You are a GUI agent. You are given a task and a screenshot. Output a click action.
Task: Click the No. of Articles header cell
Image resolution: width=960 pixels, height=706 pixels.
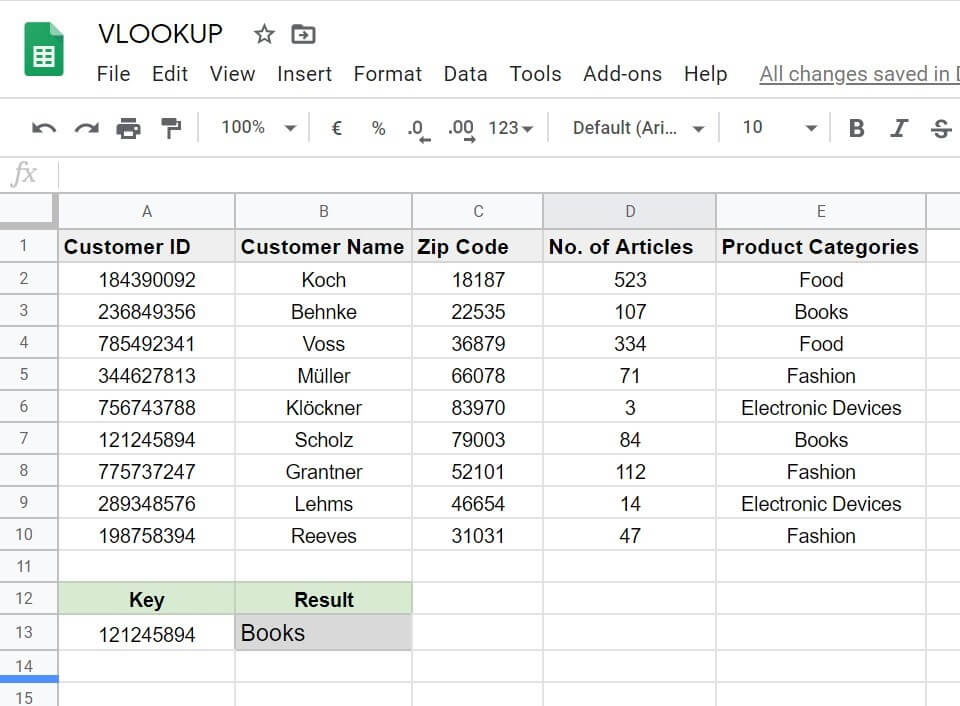(629, 247)
